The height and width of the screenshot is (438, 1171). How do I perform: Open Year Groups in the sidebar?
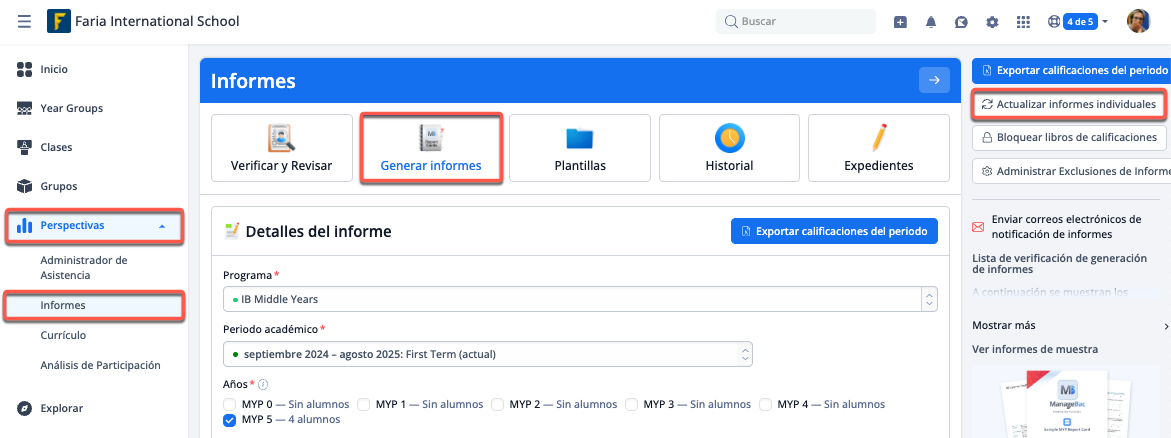[x=71, y=108]
